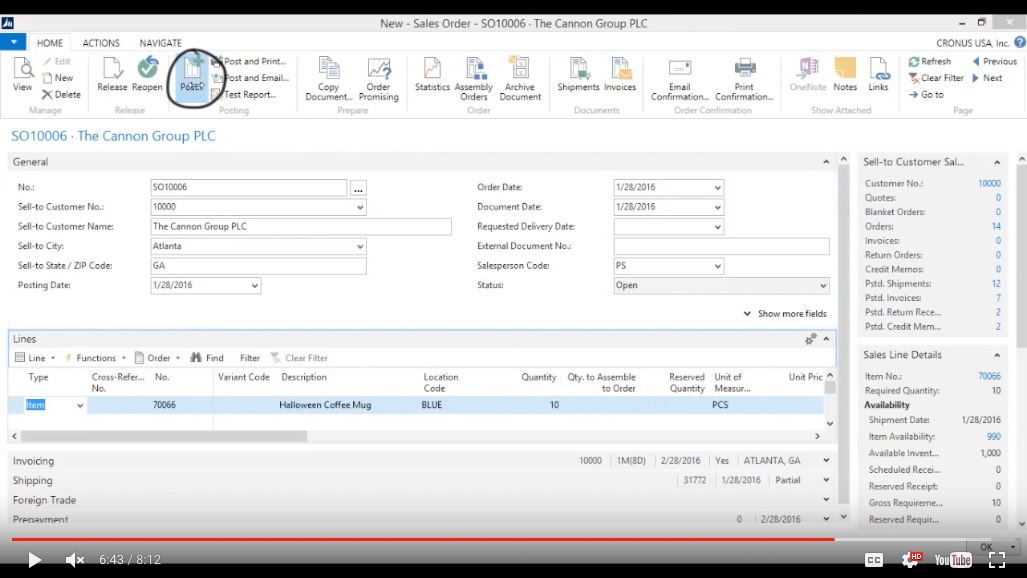Open Sell-to City dropdown
The image size is (1027, 578).
coord(360,246)
